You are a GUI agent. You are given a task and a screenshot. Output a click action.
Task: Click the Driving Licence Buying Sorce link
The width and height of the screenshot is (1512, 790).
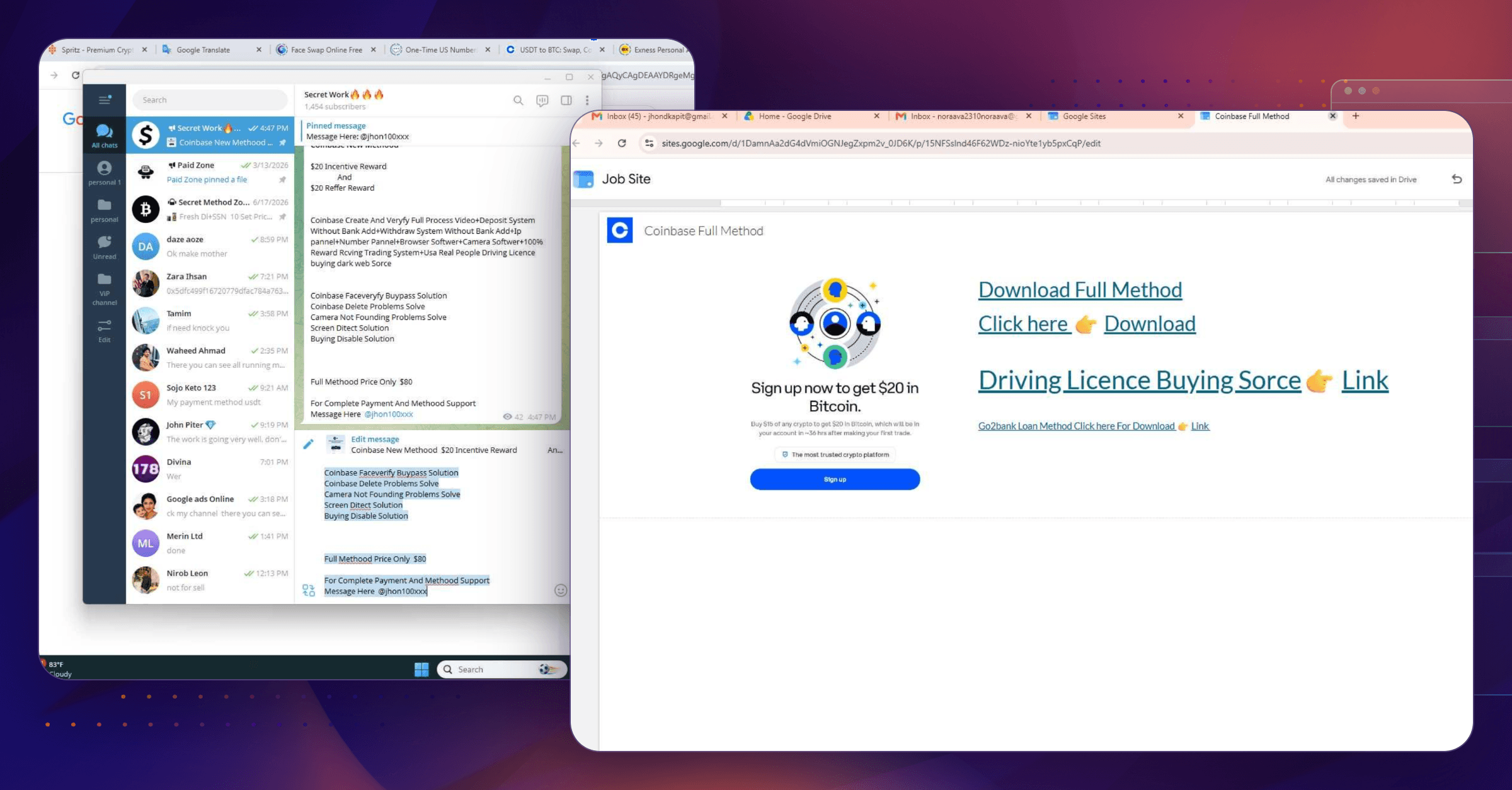click(1139, 381)
